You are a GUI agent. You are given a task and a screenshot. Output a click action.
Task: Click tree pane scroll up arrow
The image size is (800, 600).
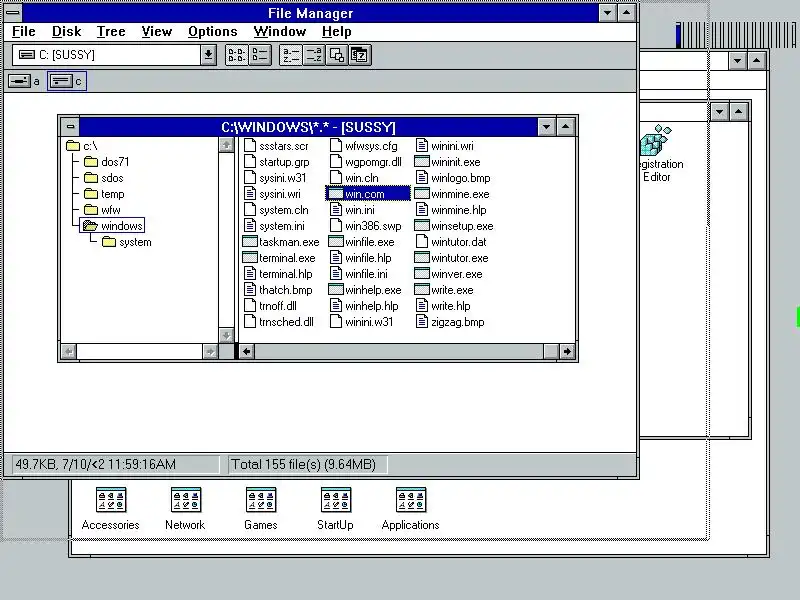pyautogui.click(x=226, y=145)
